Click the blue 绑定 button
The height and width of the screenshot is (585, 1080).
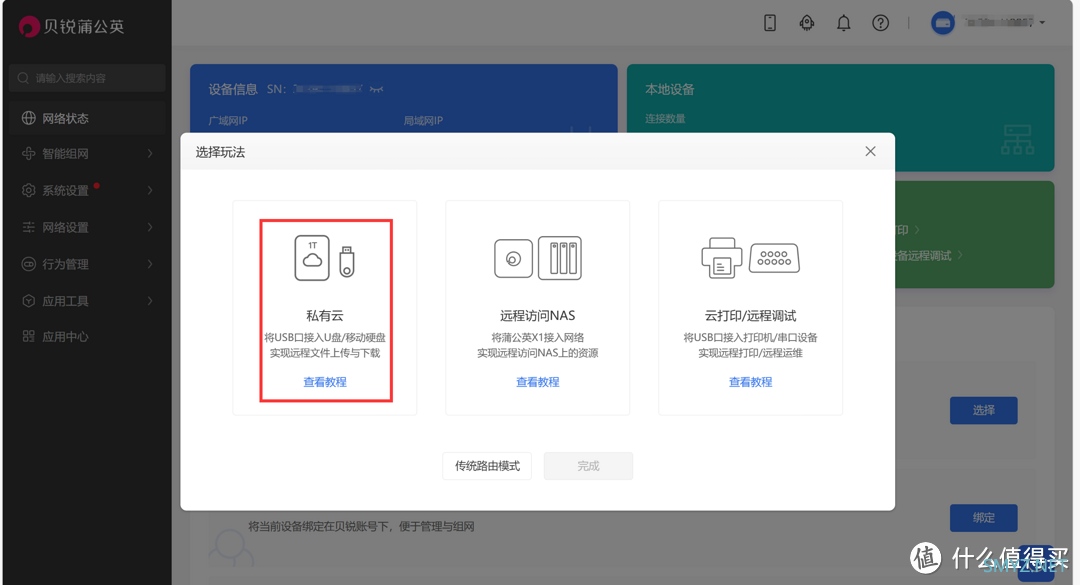(984, 517)
